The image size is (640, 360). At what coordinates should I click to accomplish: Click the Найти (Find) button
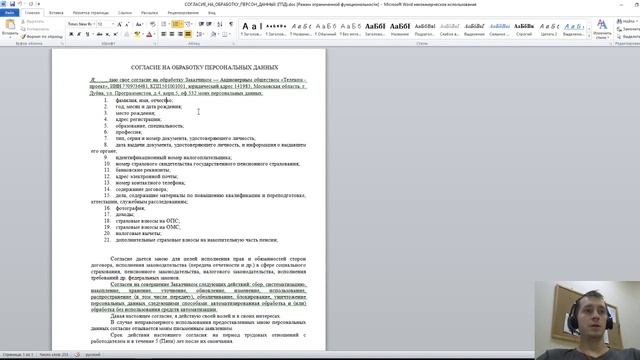[627, 21]
